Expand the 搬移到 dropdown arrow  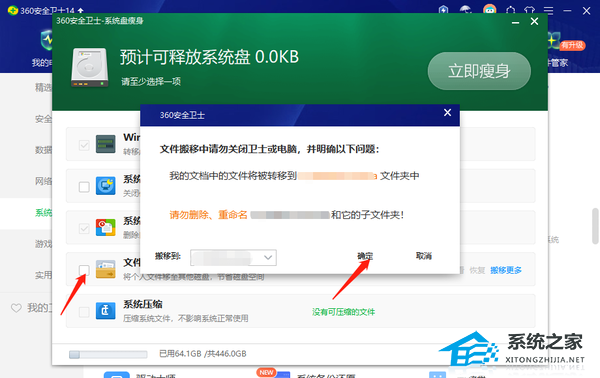(268, 257)
